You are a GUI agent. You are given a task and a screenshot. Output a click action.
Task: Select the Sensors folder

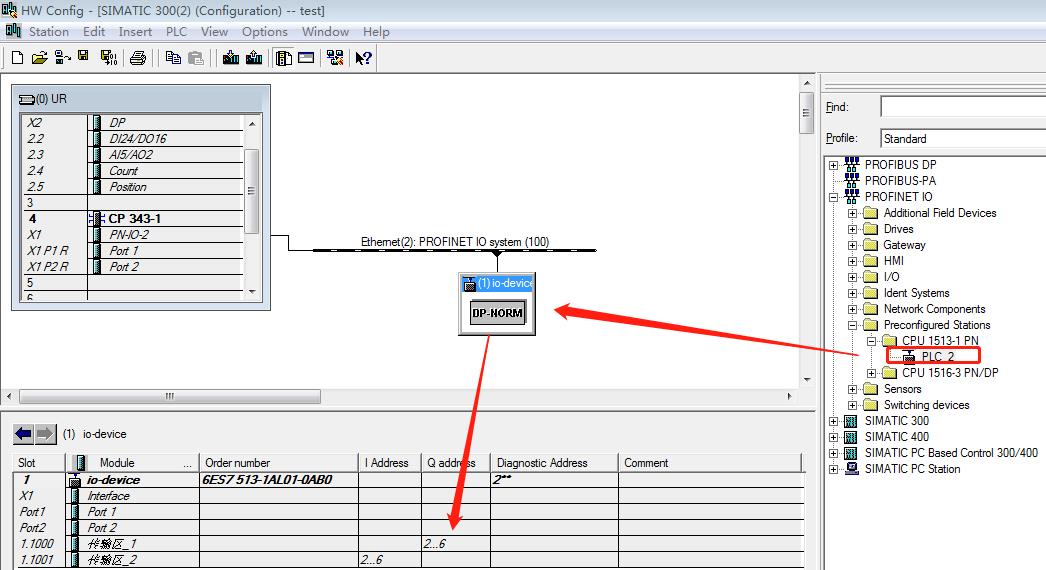click(x=902, y=389)
